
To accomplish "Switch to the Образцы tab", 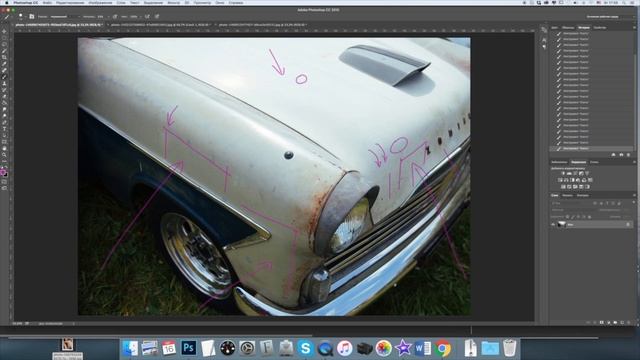I will (x=568, y=27).
